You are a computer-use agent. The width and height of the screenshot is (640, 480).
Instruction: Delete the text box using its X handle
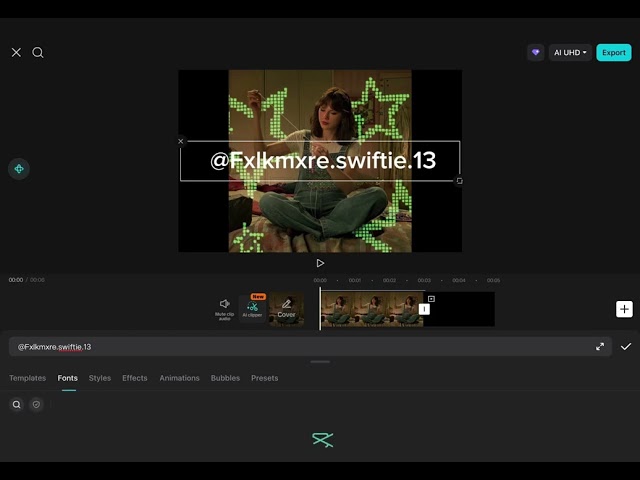(x=181, y=141)
